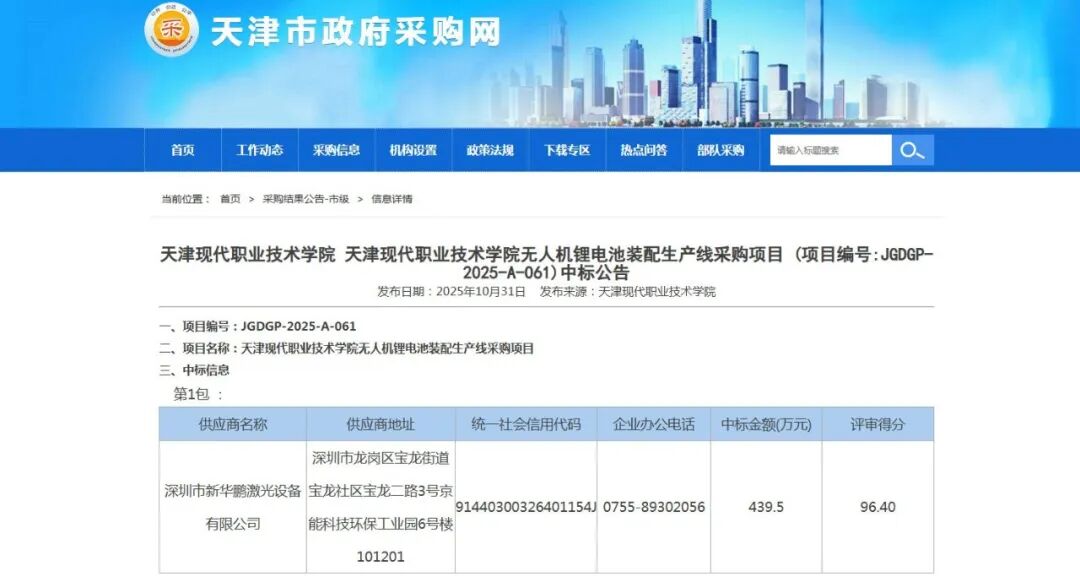Screen dimensions: 1080x577
Task: Click the credit code 91440300326401154J cell
Action: click(526, 507)
